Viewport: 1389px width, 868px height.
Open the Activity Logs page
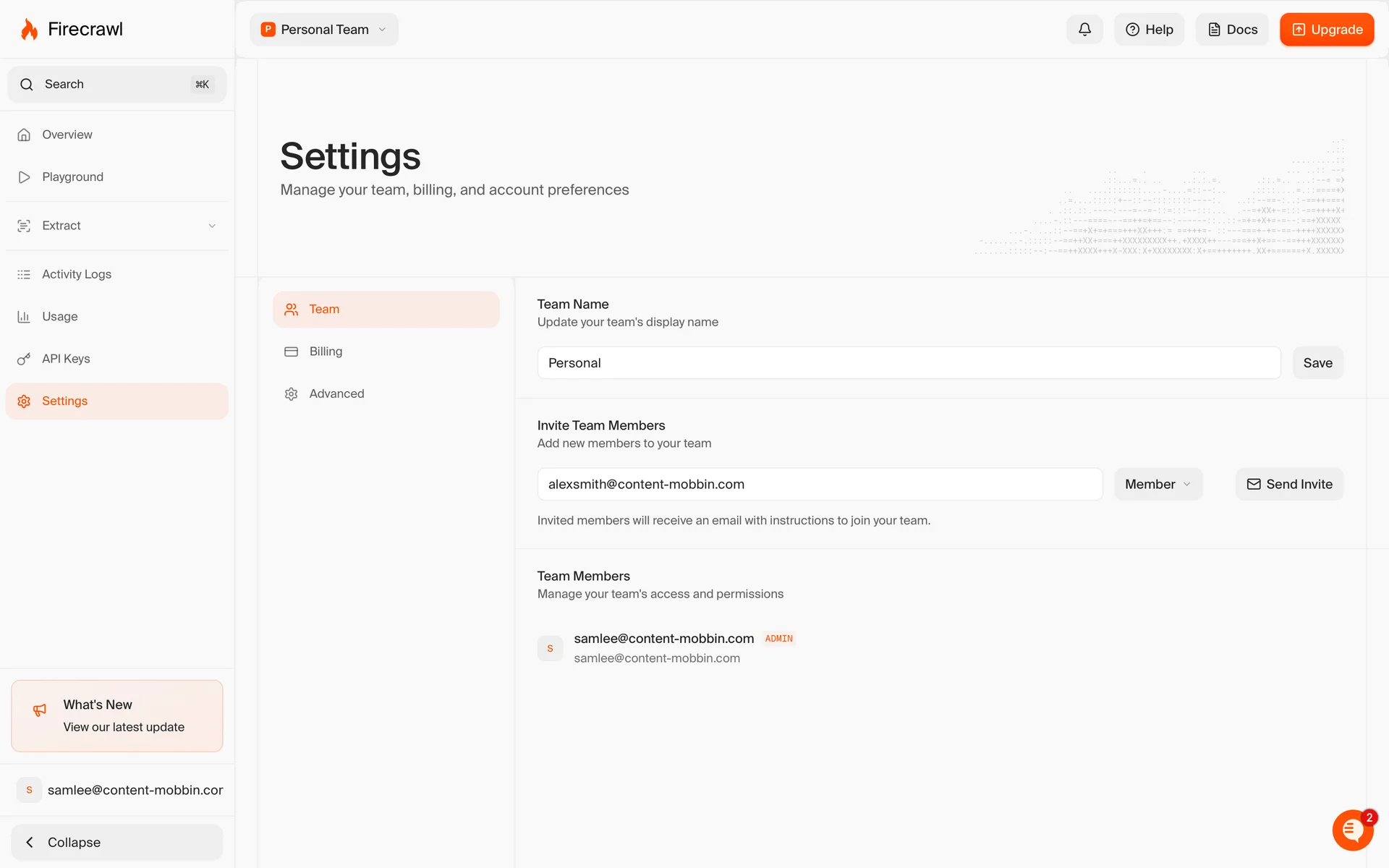[x=76, y=274]
